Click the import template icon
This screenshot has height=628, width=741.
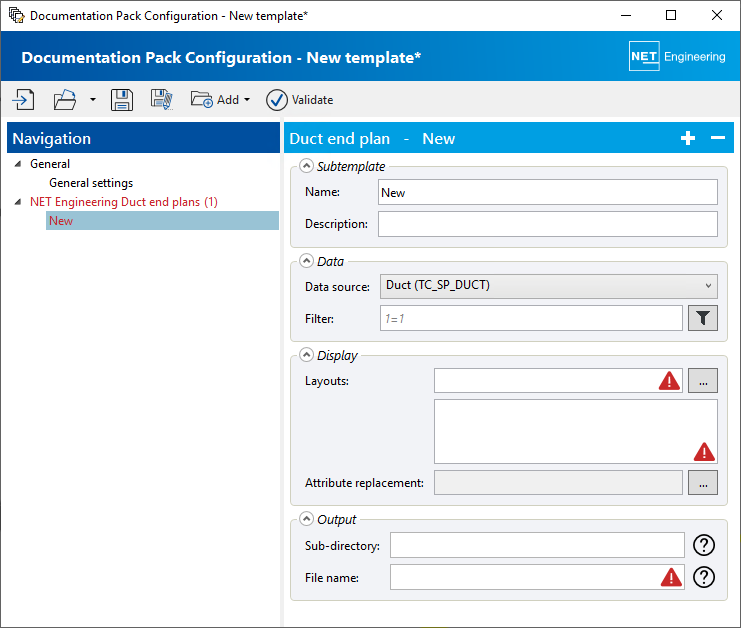click(x=24, y=100)
